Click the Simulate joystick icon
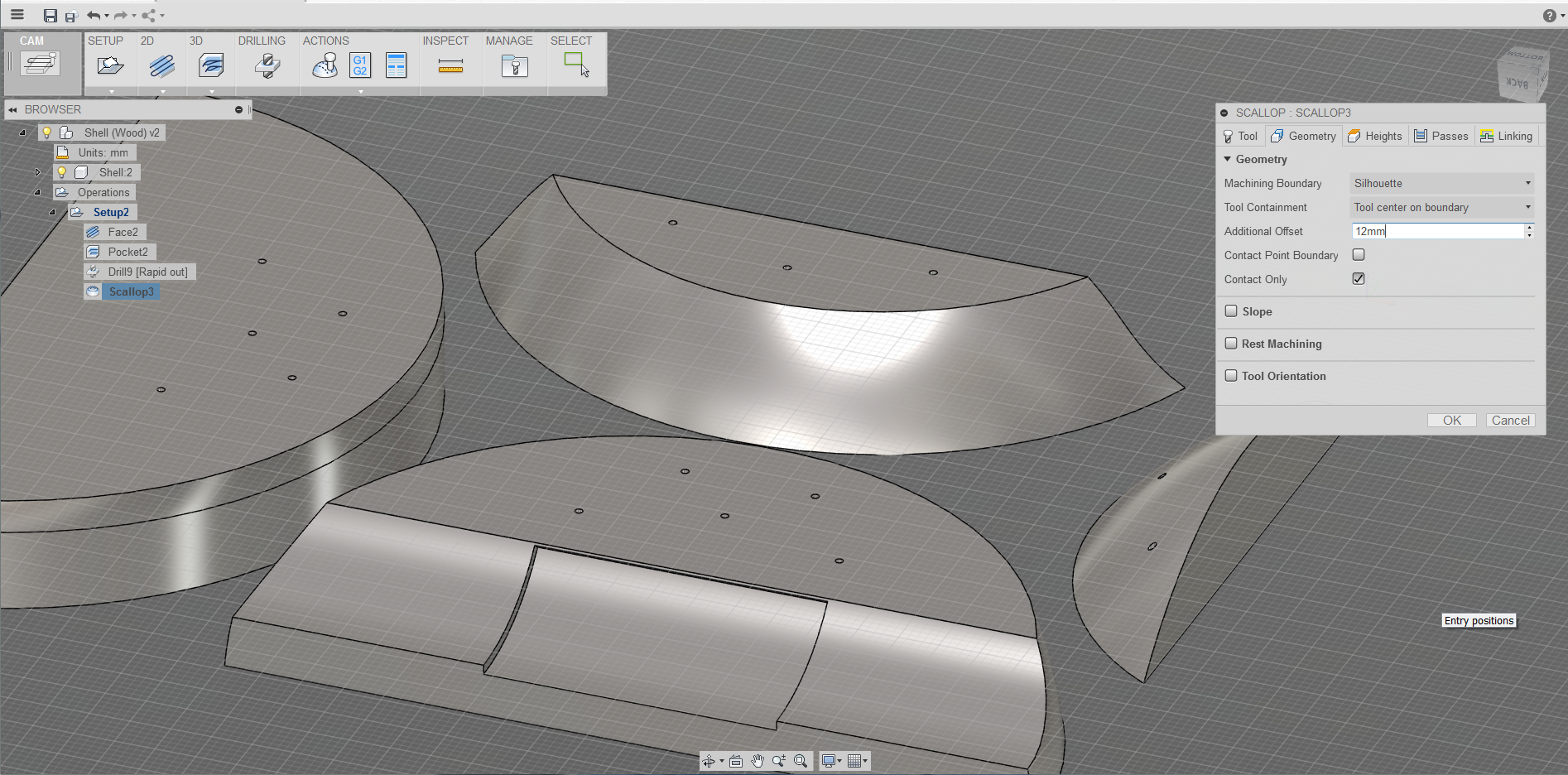Screen dimensions: 1568x775 (x=325, y=65)
